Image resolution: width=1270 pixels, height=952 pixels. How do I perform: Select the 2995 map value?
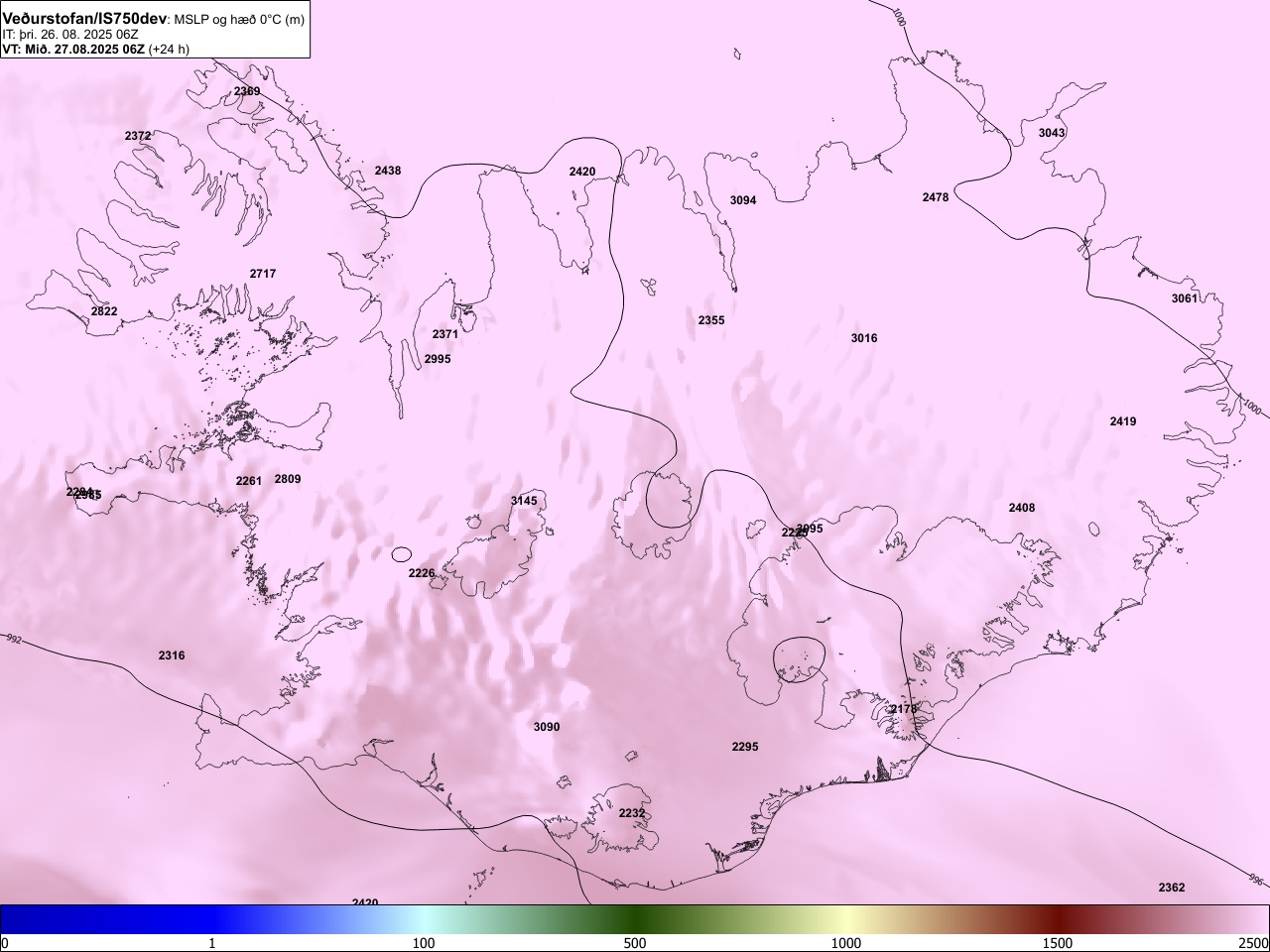(x=438, y=359)
